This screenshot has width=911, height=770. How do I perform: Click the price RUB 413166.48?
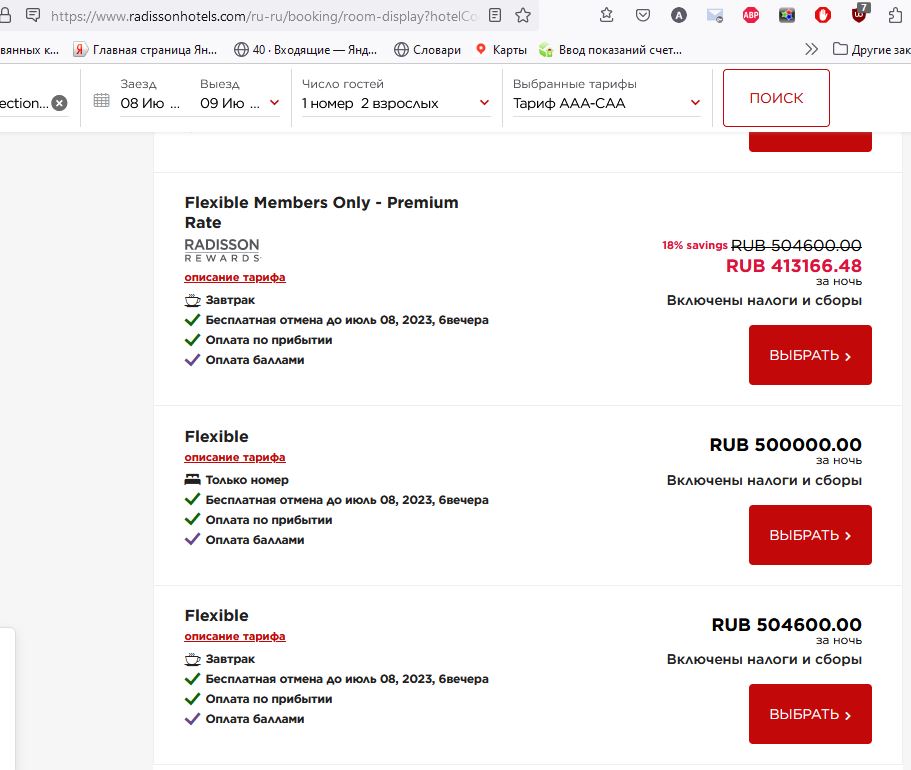[794, 266]
